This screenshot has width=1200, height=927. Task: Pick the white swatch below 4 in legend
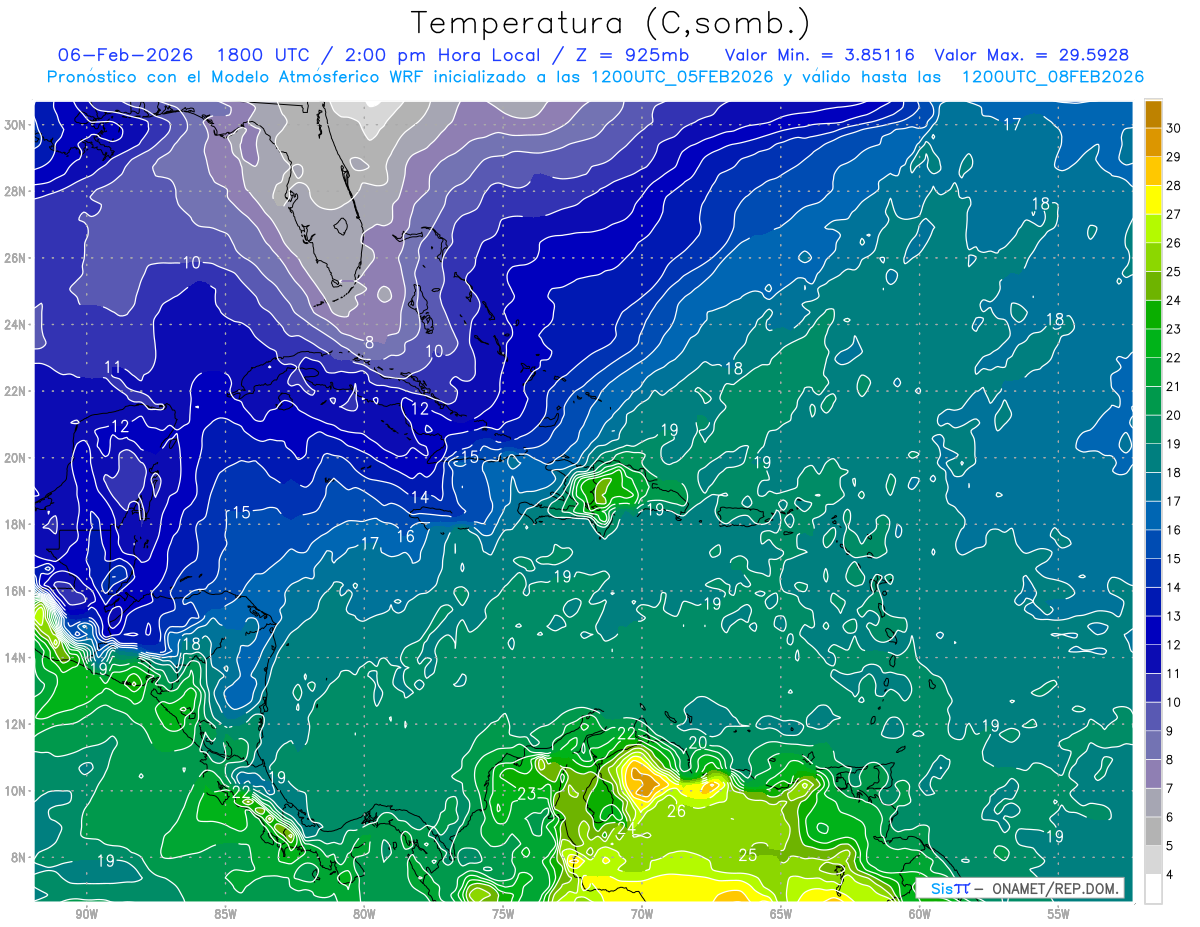coord(1153,889)
